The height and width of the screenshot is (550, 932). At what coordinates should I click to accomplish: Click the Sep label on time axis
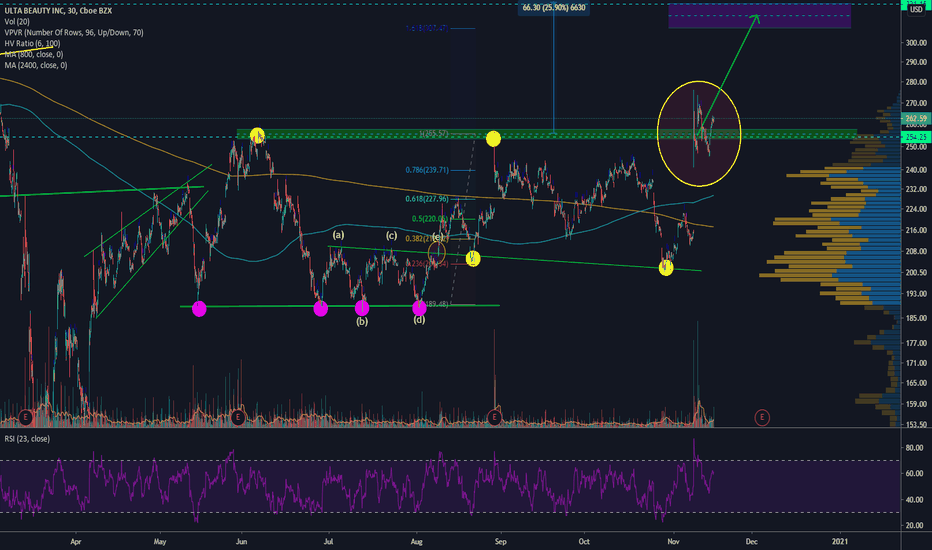pos(500,542)
